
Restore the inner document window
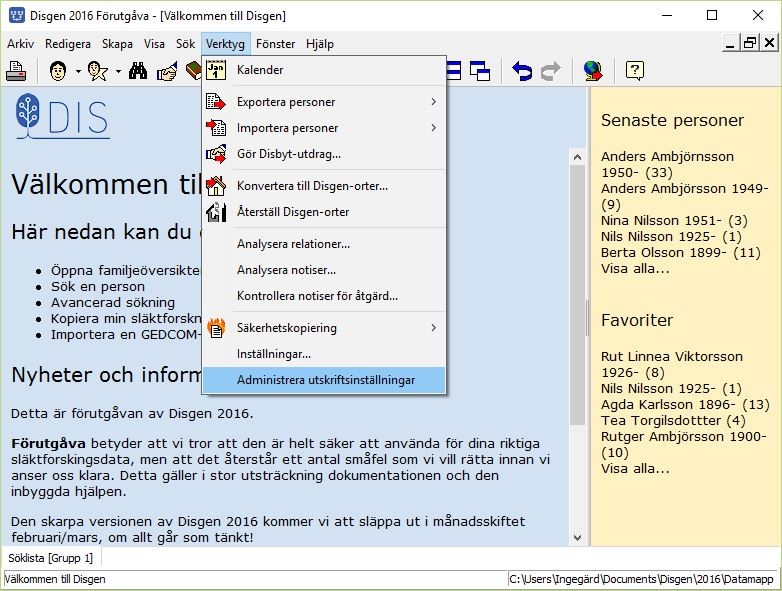[x=750, y=43]
